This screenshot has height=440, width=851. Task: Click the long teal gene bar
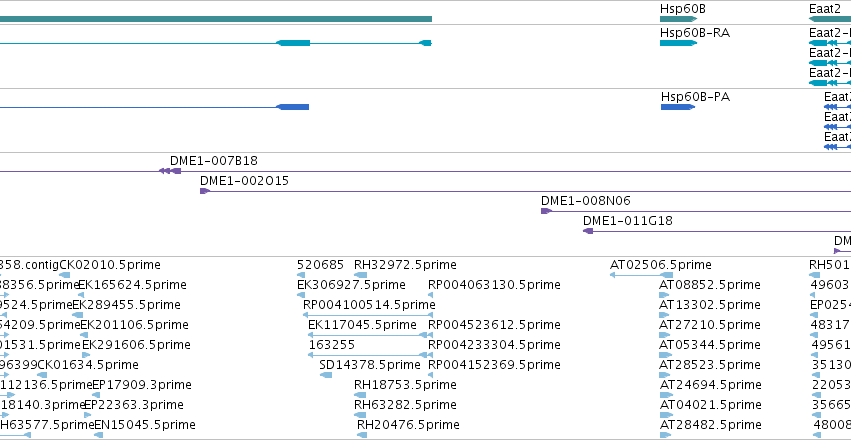pyautogui.click(x=216, y=19)
